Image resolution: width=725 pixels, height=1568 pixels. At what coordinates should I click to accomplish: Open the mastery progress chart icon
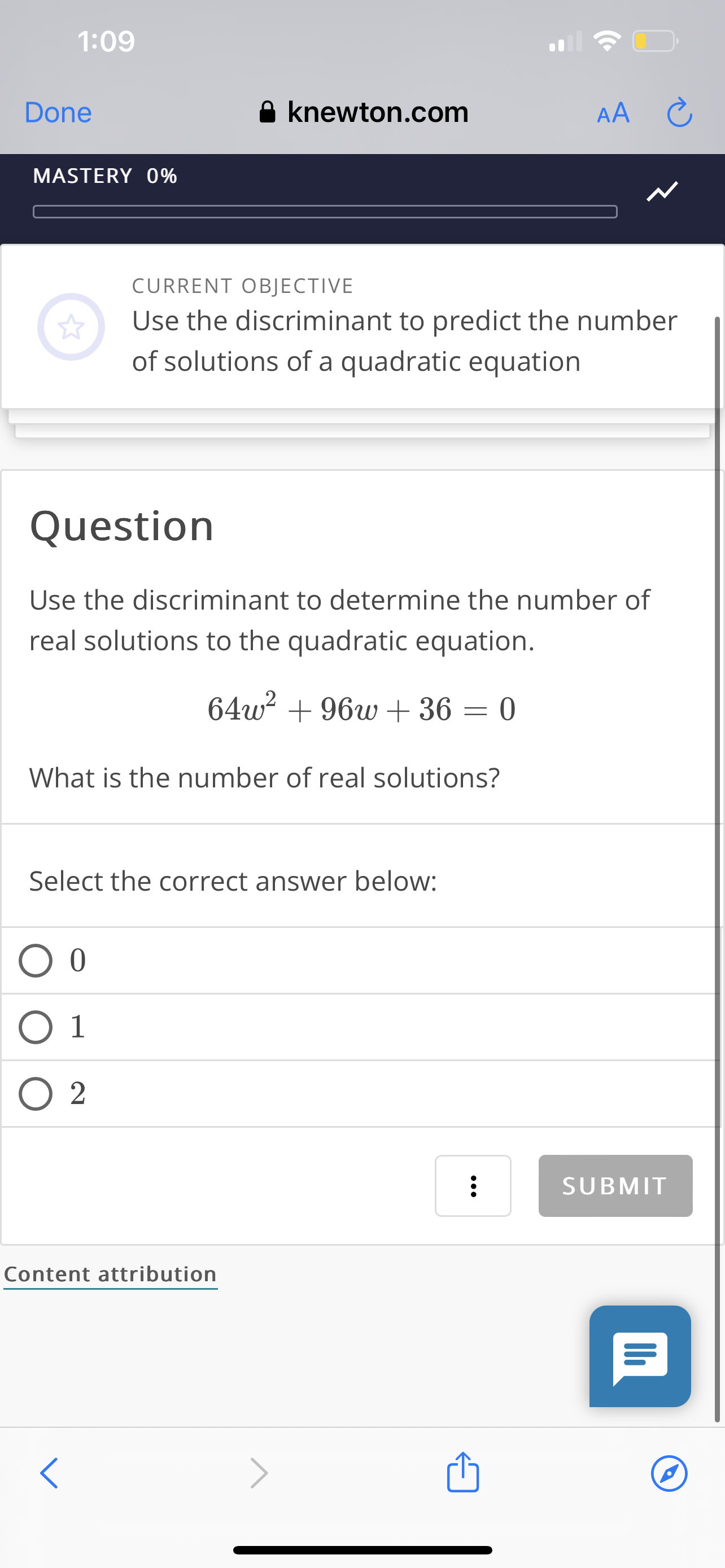coord(662,191)
